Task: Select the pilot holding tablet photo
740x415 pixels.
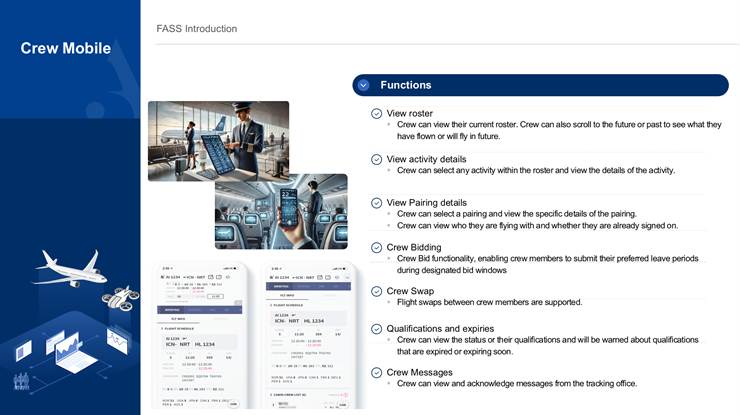Action: point(218,140)
